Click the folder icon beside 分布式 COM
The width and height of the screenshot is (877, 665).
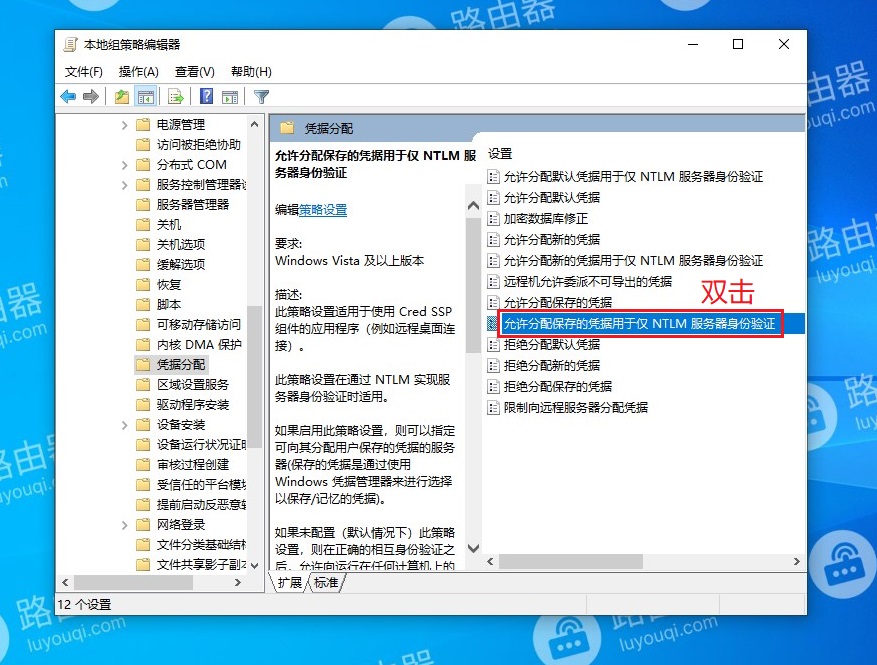point(143,164)
